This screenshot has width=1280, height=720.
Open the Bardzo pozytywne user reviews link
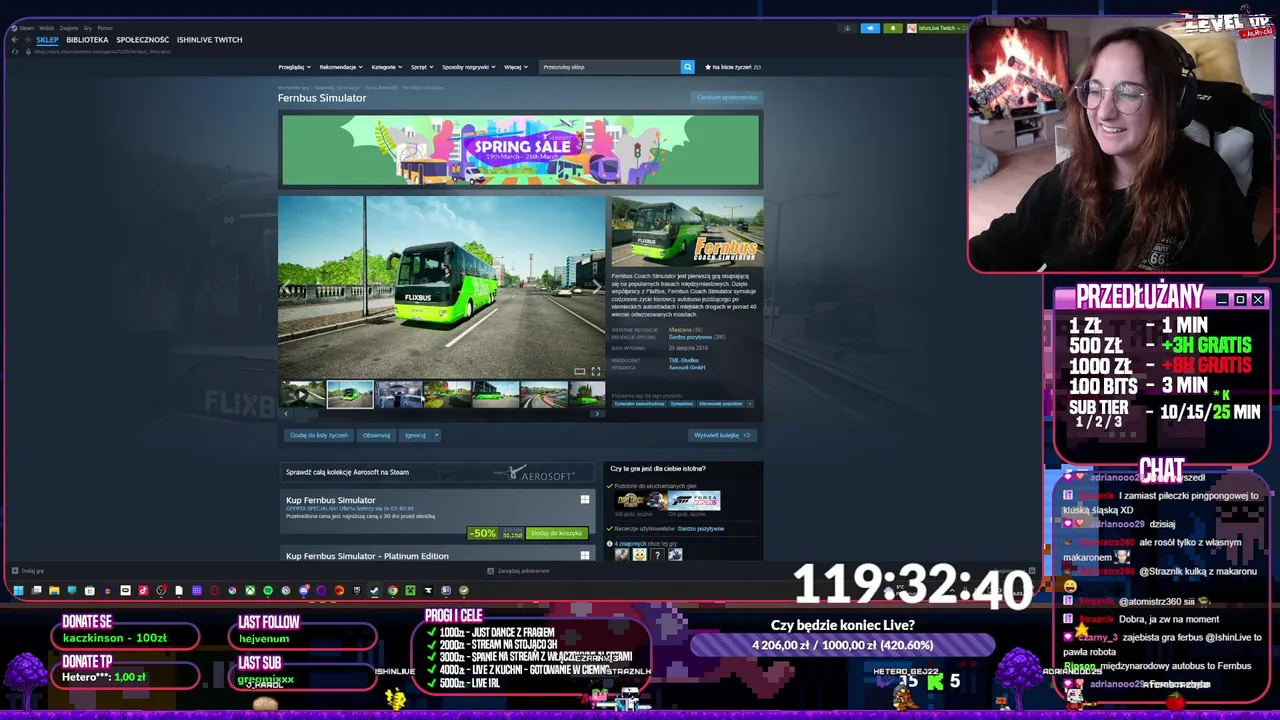(x=701, y=529)
